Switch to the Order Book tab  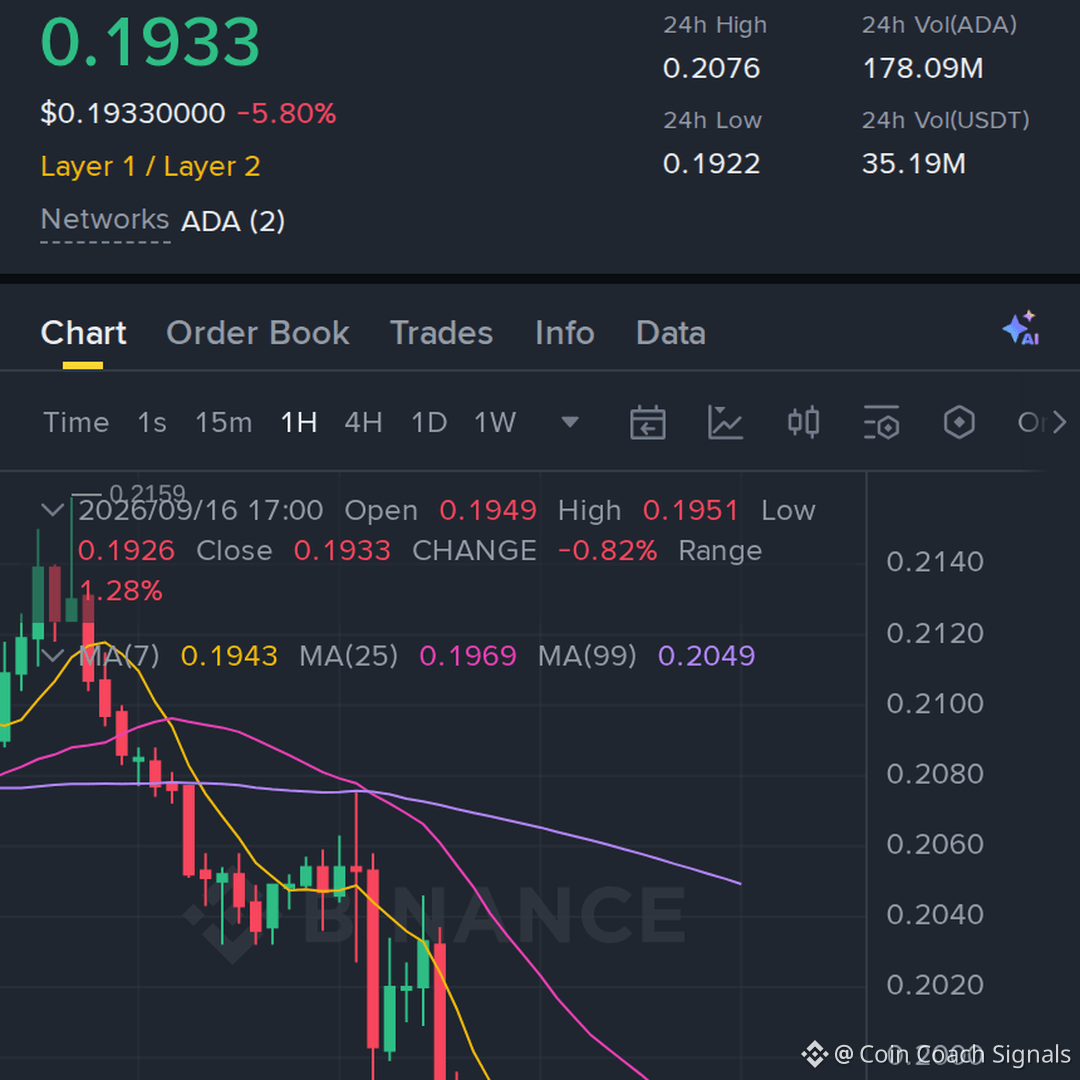258,333
